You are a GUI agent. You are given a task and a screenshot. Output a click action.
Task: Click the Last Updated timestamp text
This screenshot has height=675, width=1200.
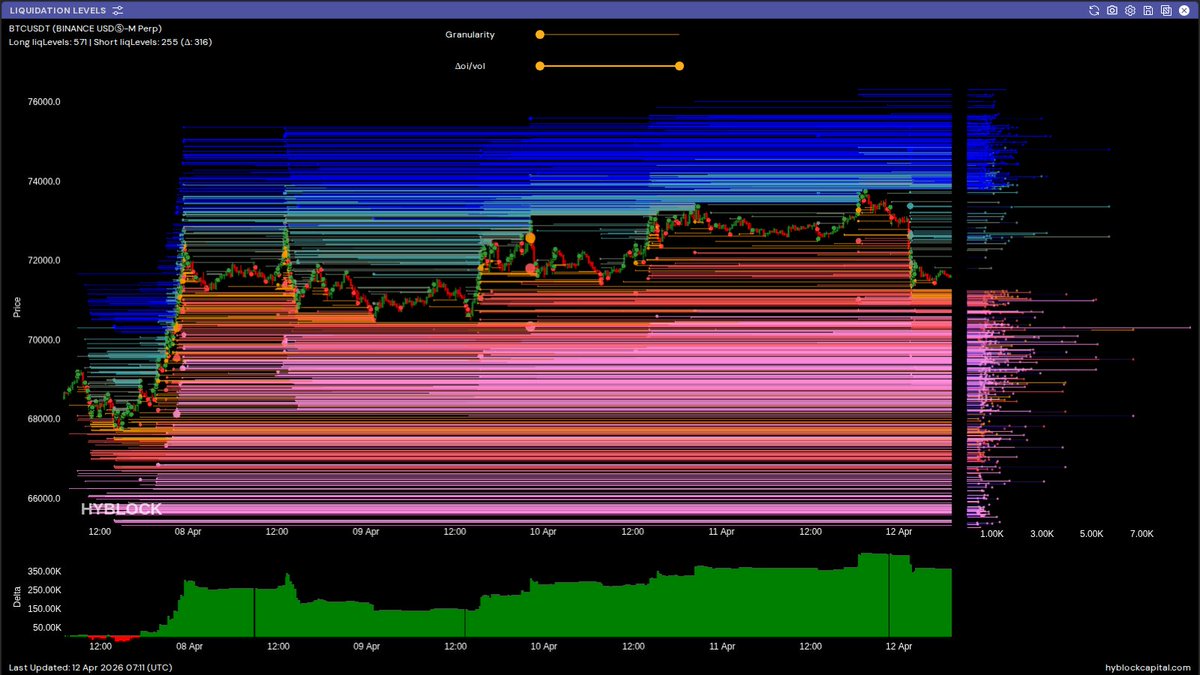(x=91, y=667)
